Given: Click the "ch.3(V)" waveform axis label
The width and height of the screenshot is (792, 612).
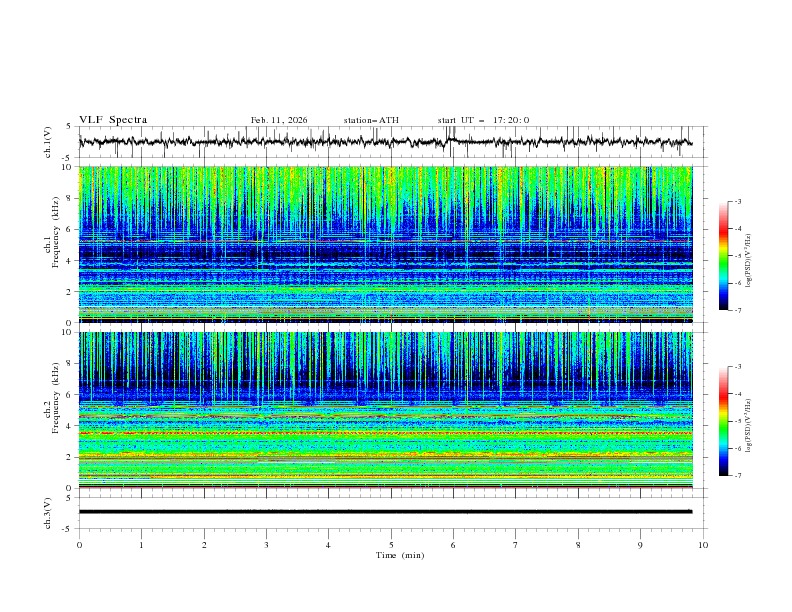Looking at the screenshot, I should tap(48, 513).
